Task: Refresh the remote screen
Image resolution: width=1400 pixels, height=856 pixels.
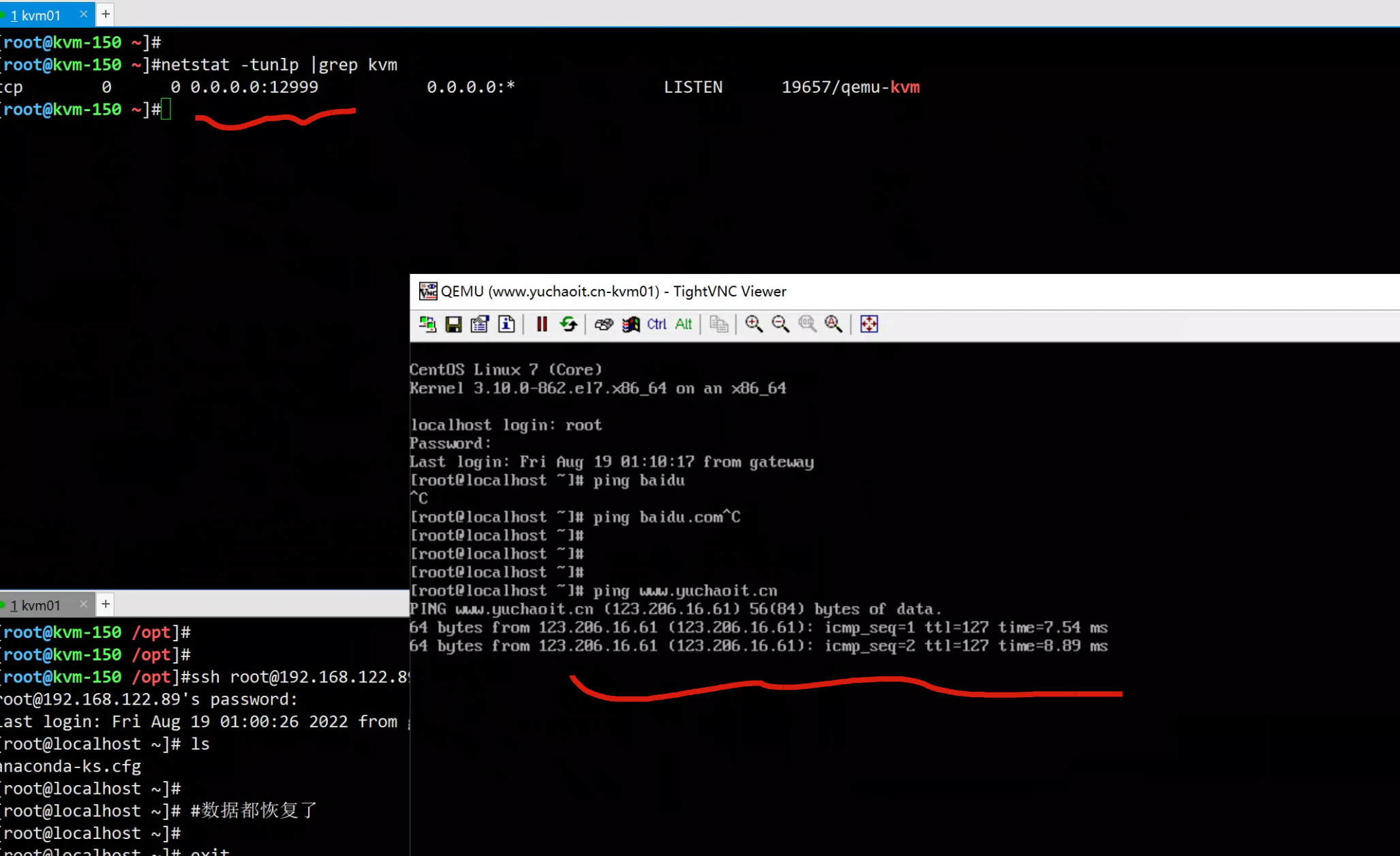Action: (x=568, y=324)
